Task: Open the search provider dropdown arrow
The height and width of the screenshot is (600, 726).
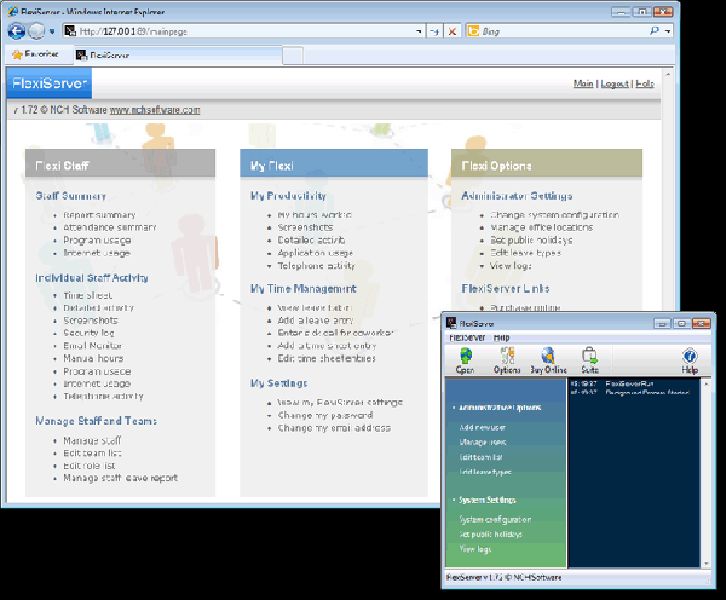Action: (x=668, y=31)
